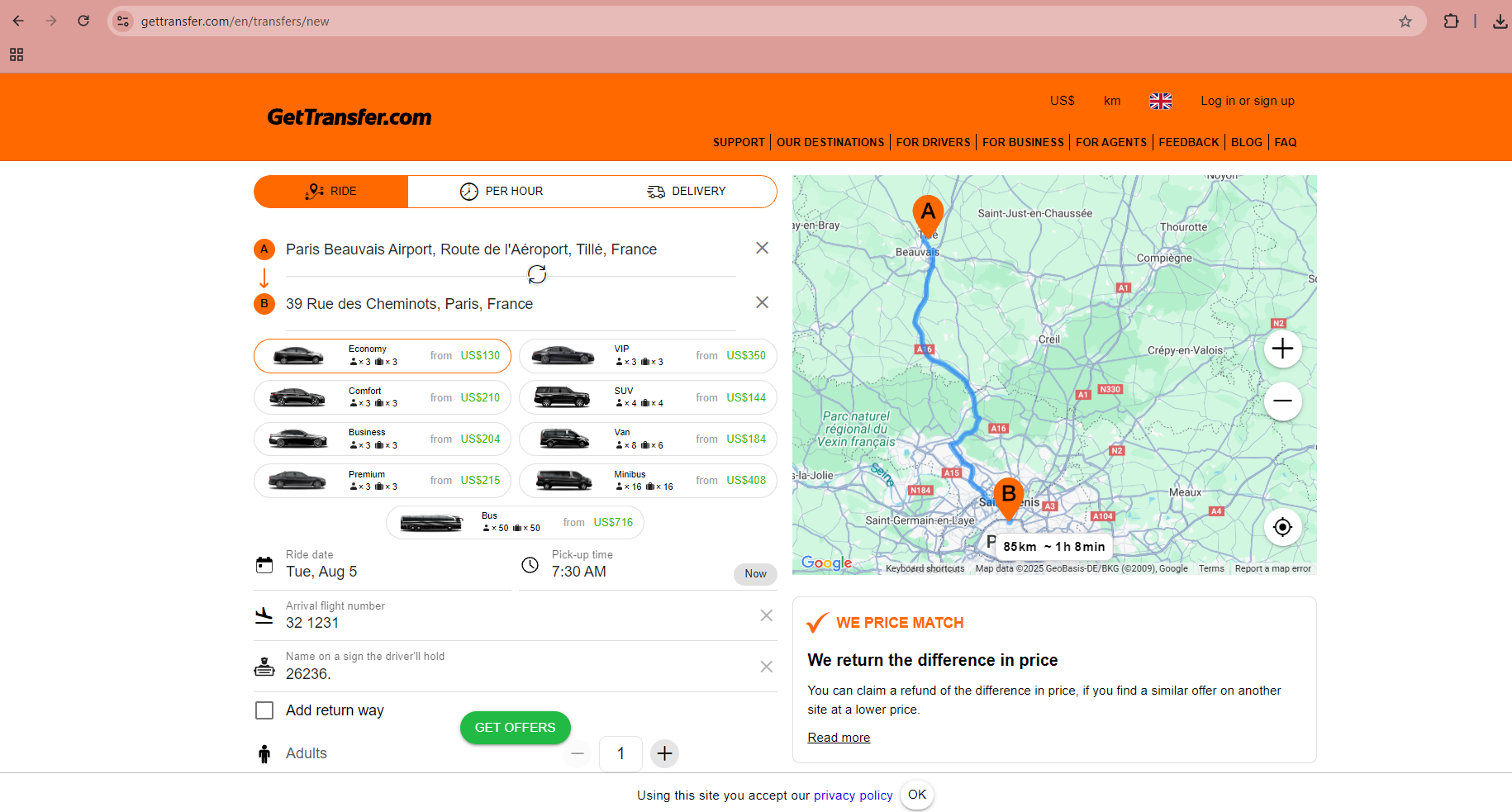Open FOR AGENTS menu item

(1111, 142)
